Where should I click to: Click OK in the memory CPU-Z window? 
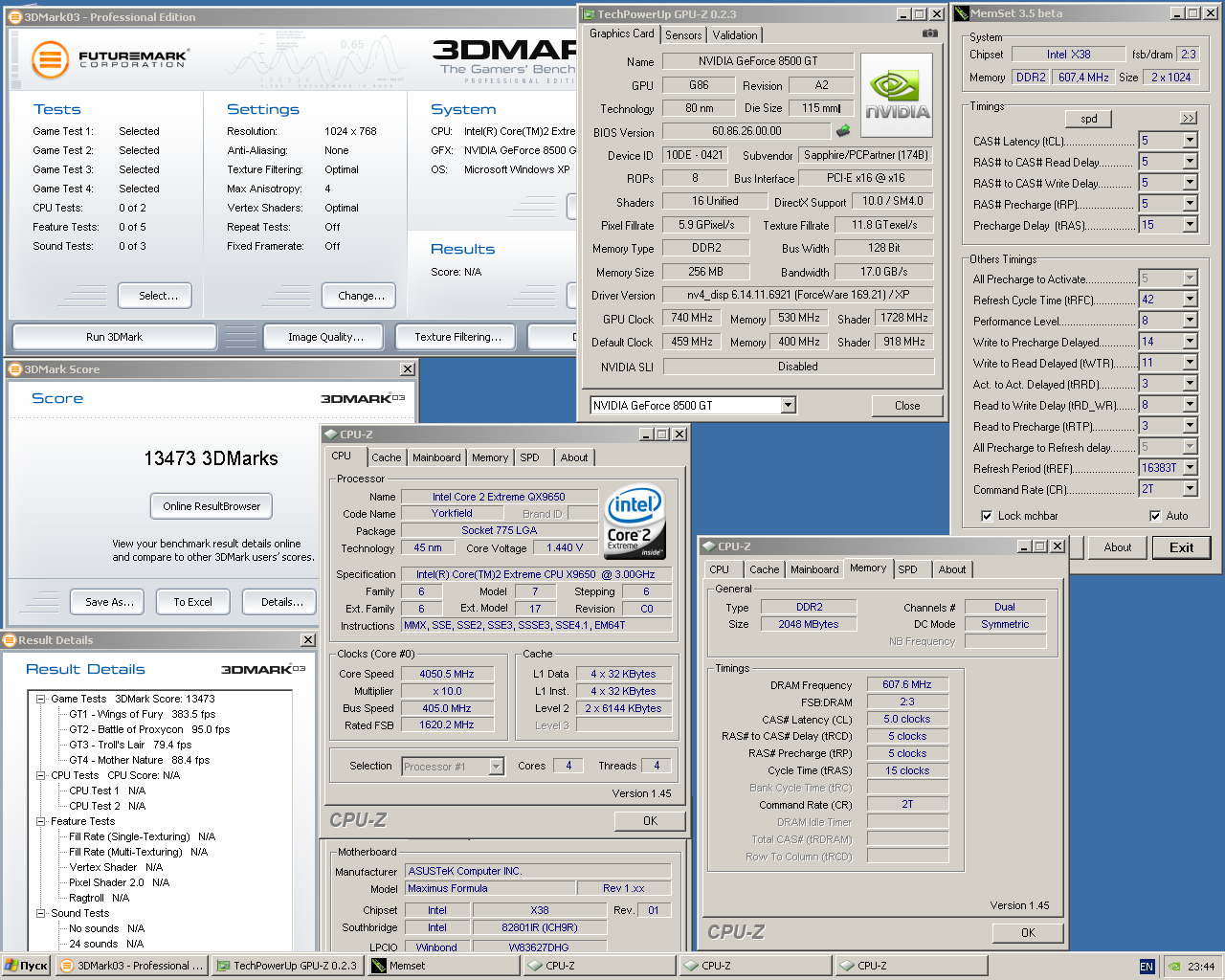tap(1028, 932)
